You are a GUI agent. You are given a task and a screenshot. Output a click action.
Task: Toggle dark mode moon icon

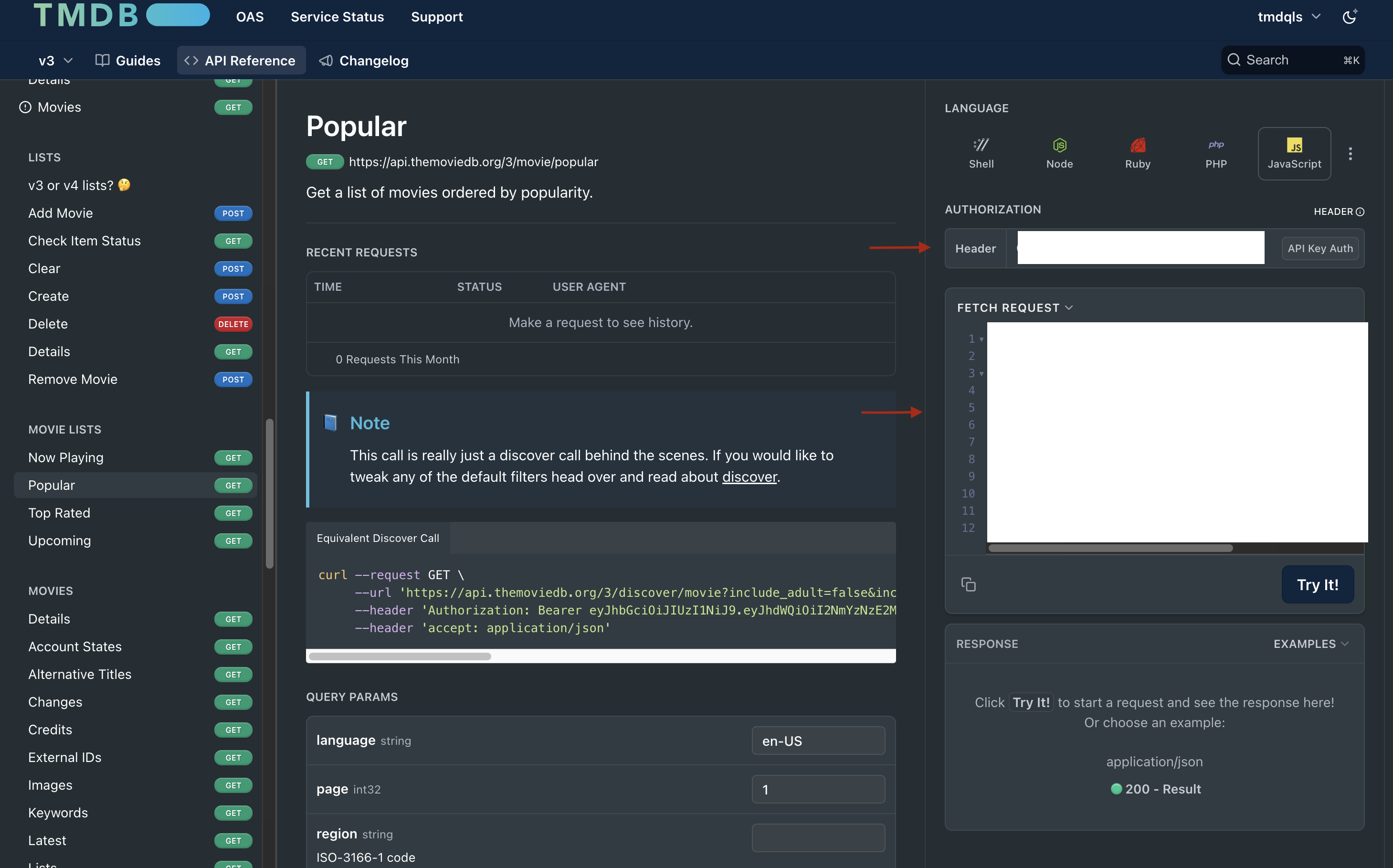[x=1350, y=17]
